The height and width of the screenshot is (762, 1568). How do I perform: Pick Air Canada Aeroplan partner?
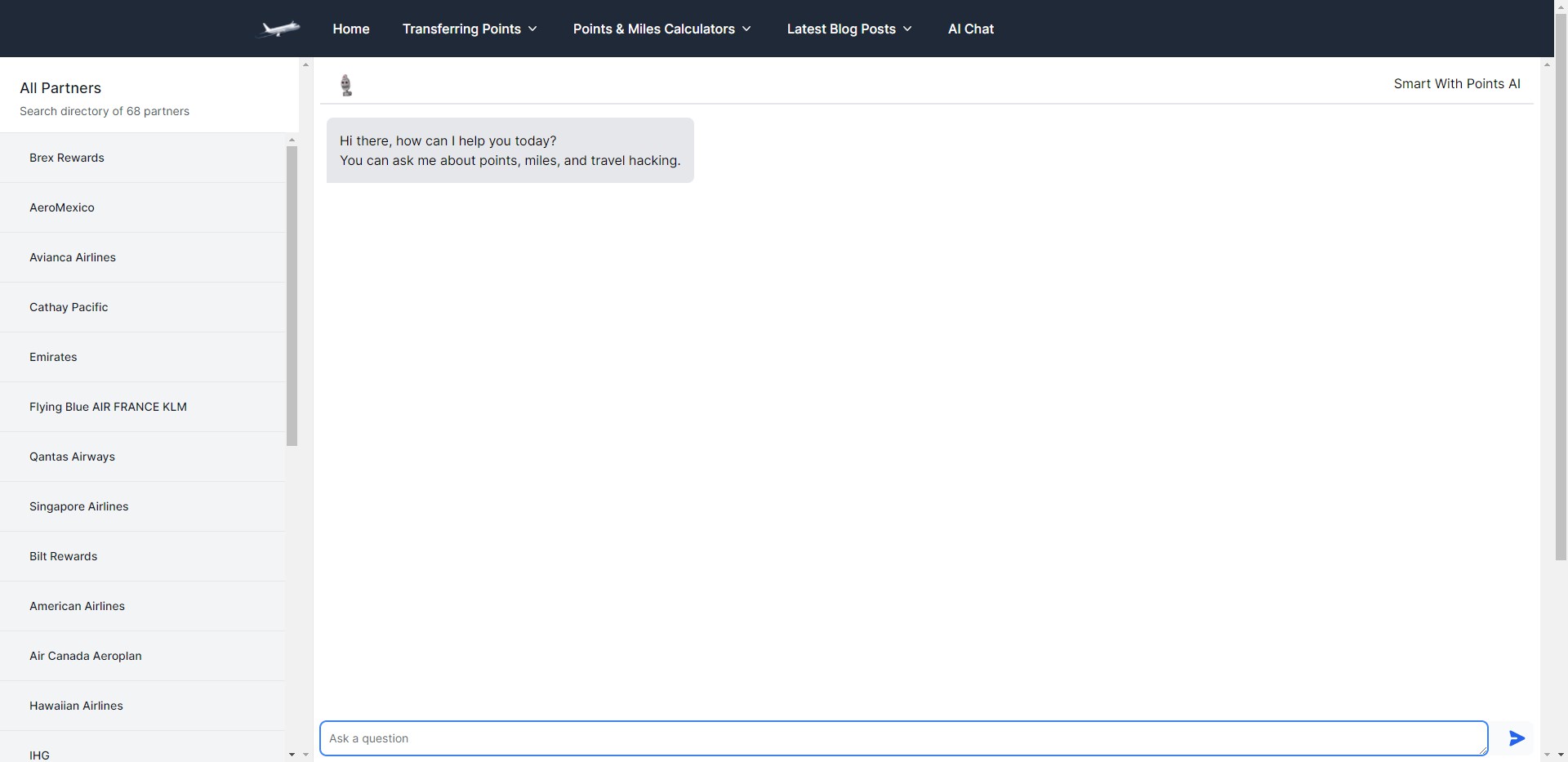pyautogui.click(x=86, y=656)
